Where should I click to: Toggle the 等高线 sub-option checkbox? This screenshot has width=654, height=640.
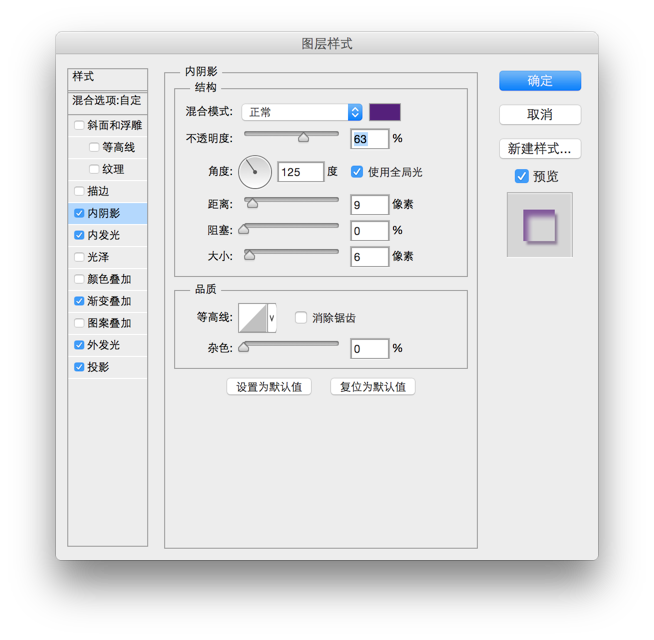(x=94, y=147)
